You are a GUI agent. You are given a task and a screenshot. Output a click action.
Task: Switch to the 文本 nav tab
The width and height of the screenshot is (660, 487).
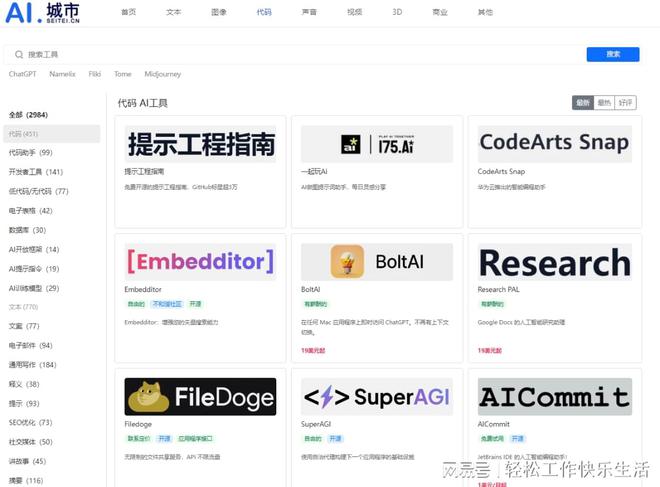point(173,12)
